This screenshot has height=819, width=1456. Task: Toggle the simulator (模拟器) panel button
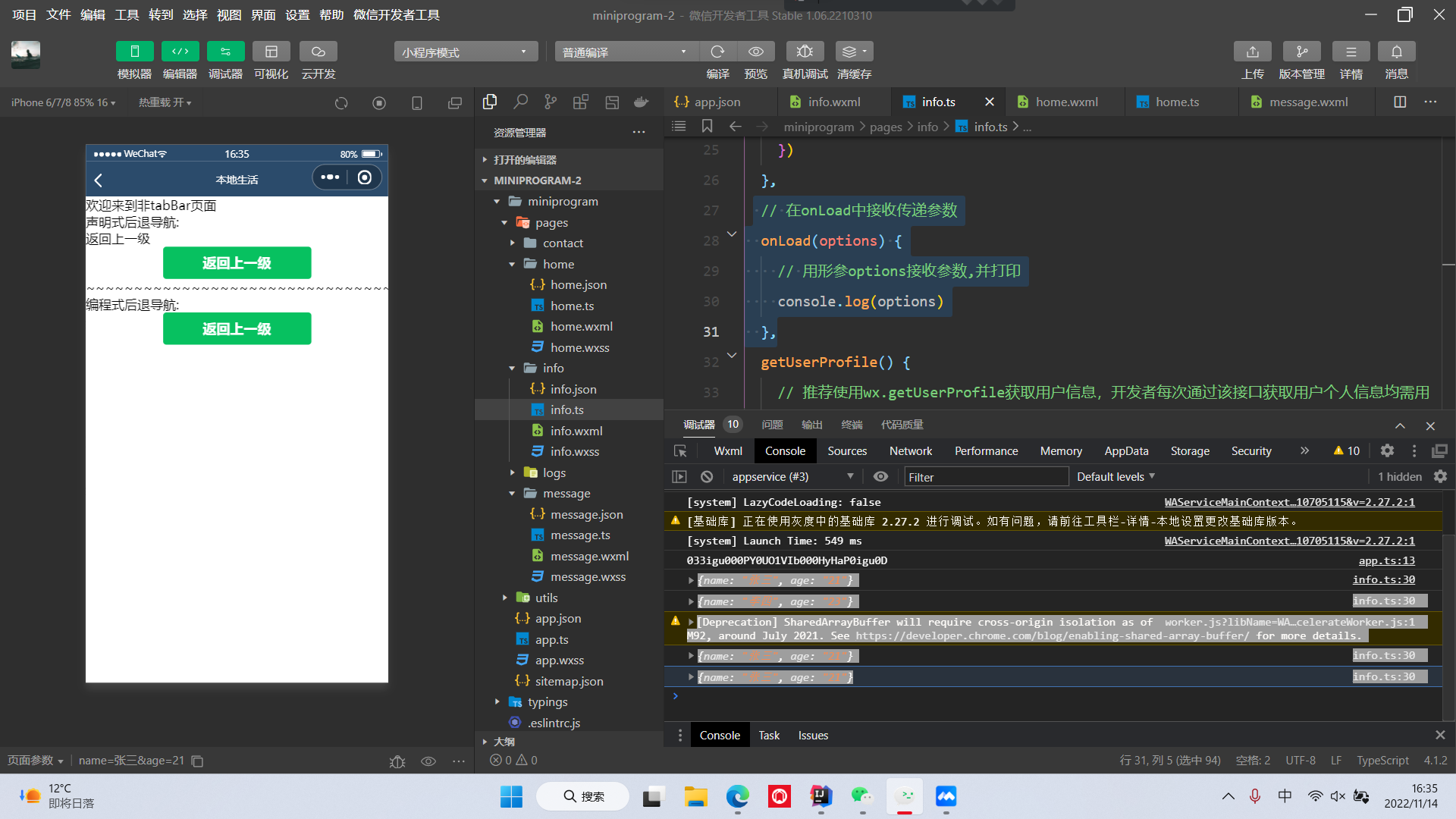pos(134,52)
